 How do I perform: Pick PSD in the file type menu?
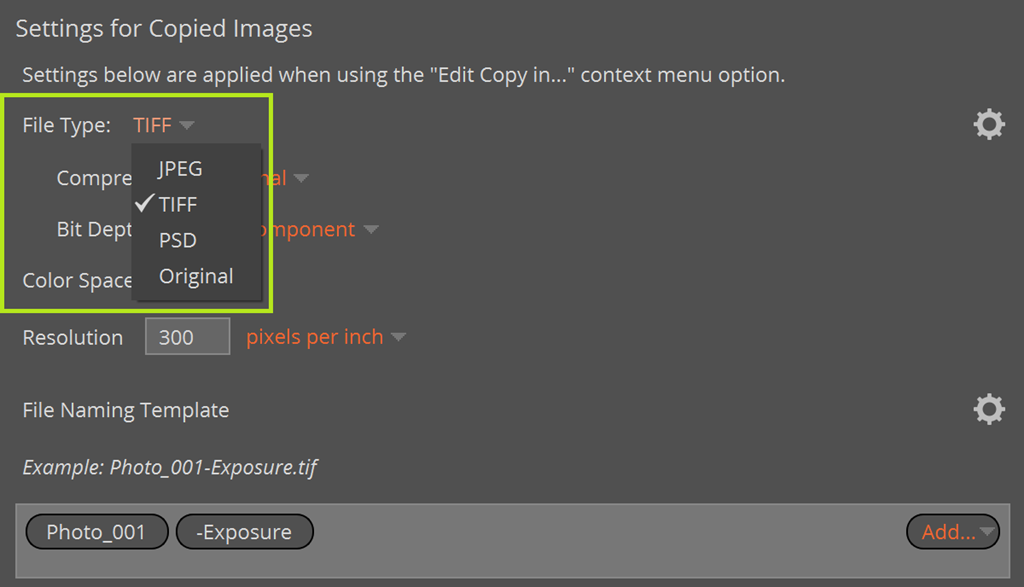(x=178, y=240)
